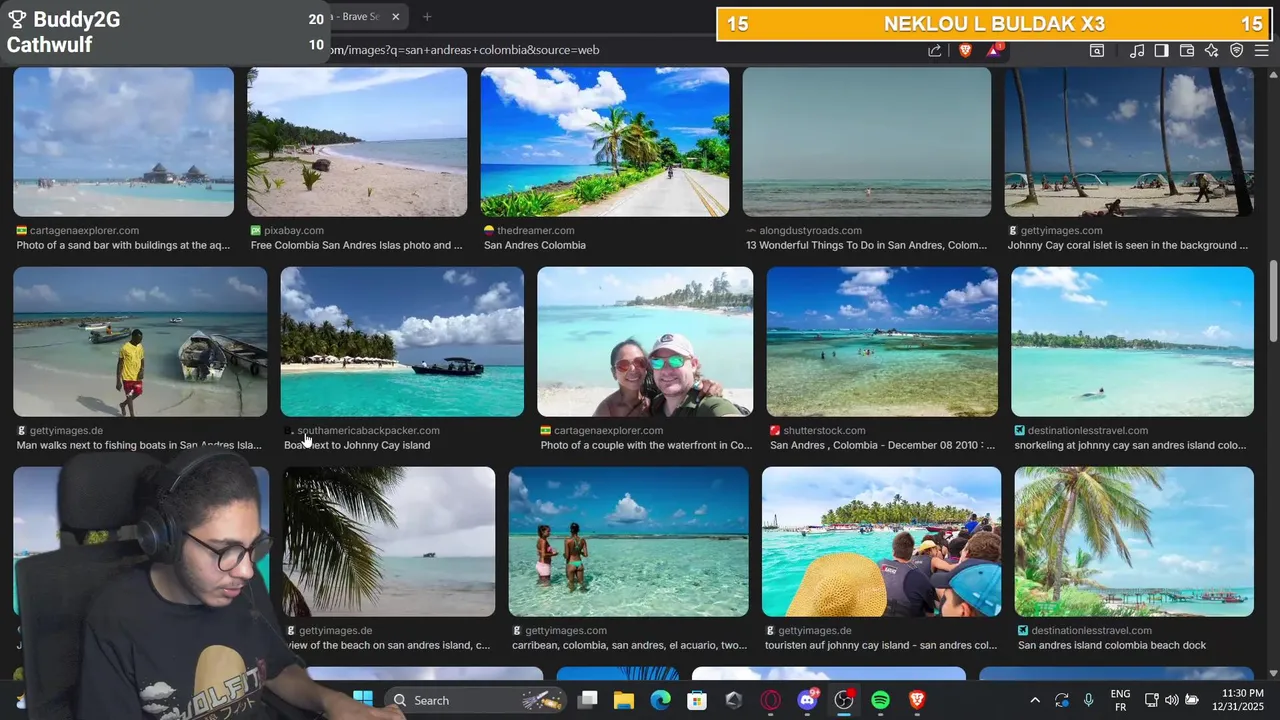The image size is (1280, 720).
Task: Close the Brave Search tab
Action: (395, 16)
